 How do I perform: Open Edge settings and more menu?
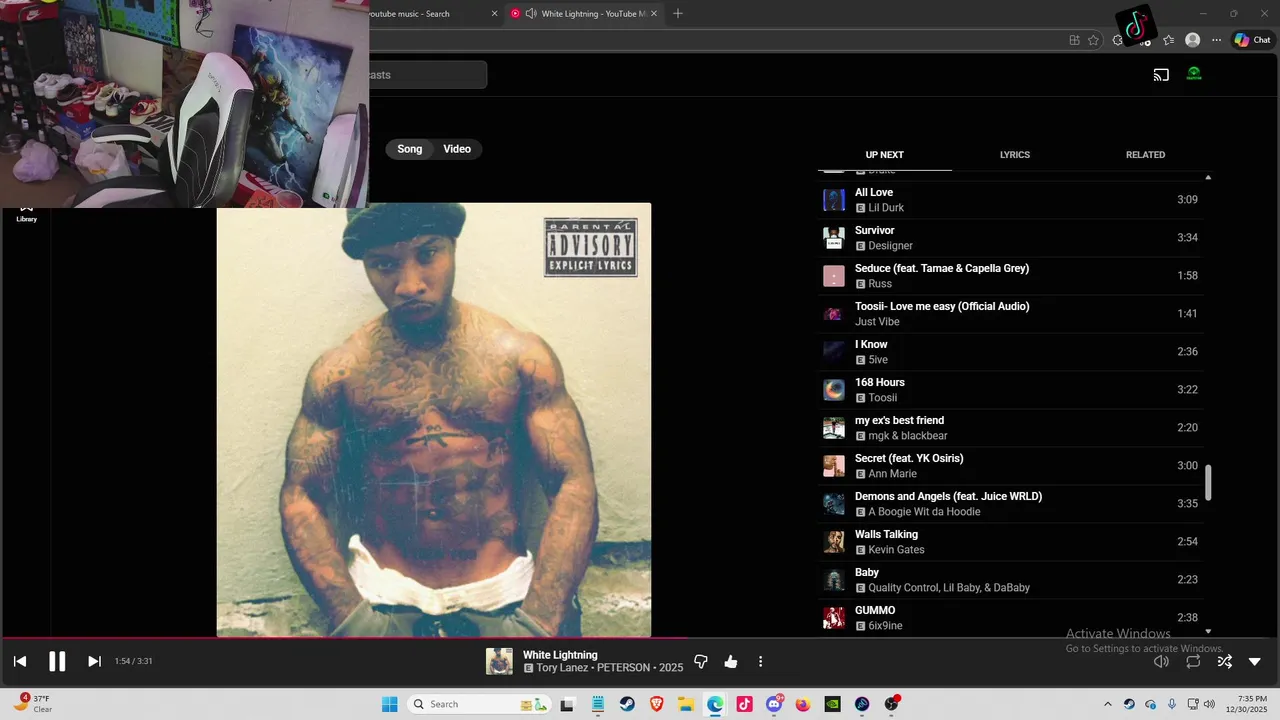(x=1217, y=40)
